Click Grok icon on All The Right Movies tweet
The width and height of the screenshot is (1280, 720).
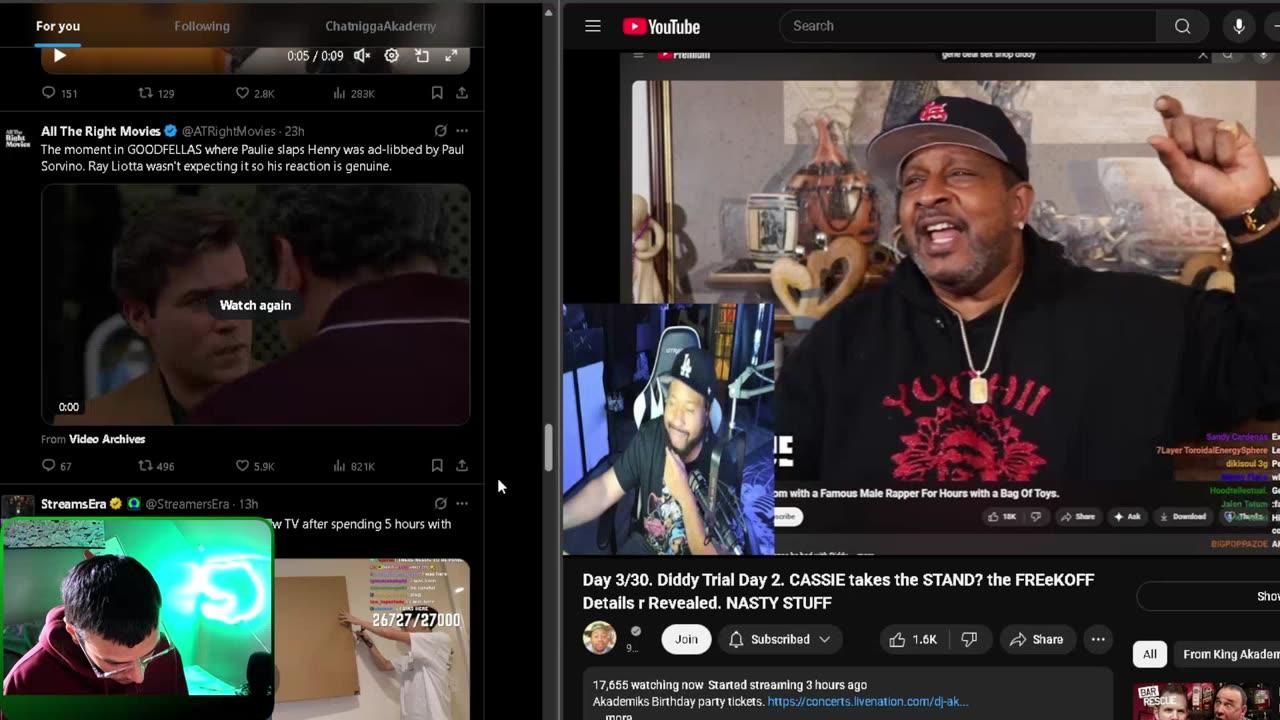[440, 131]
